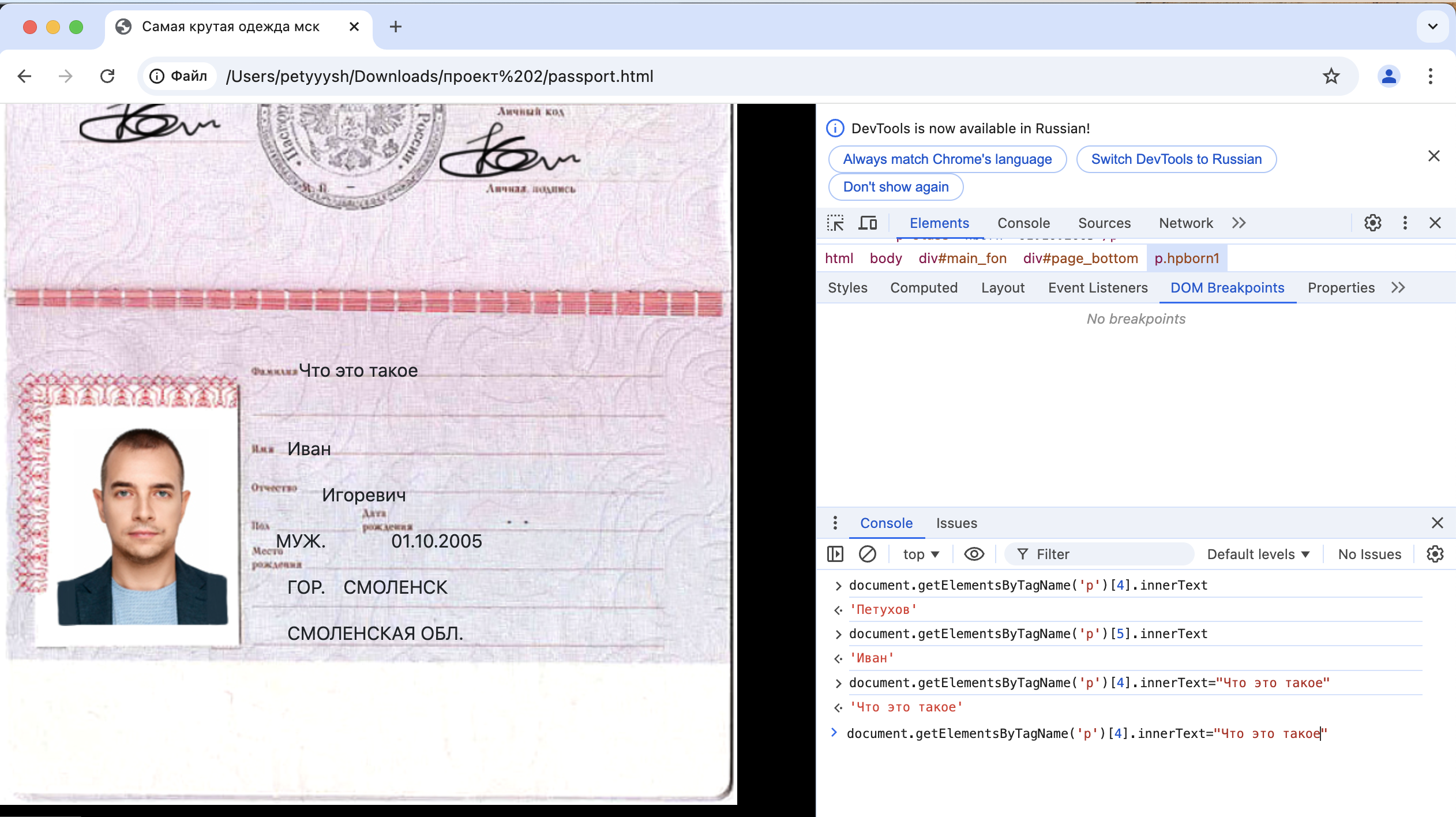1456x817 pixels.
Task: Open the Computed styles tab
Action: tap(924, 288)
